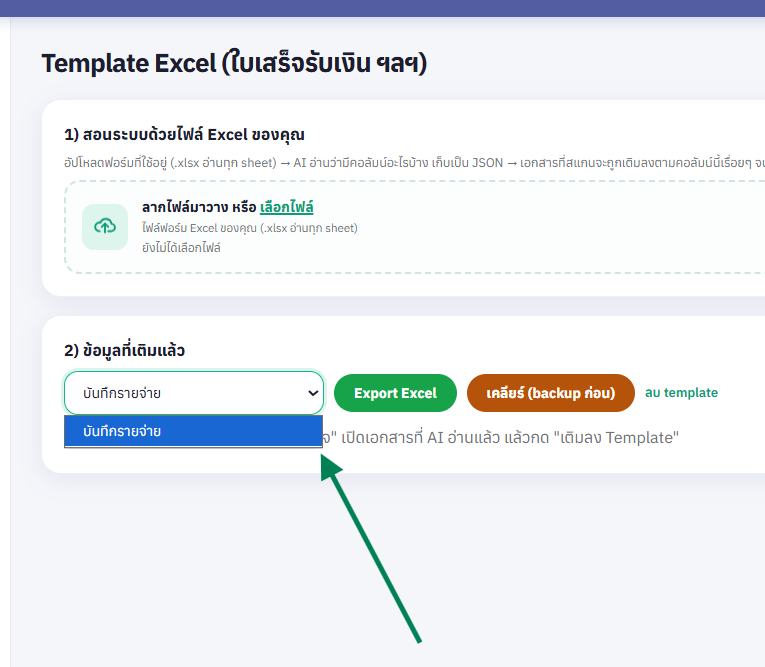Click the text ยังไม่ได้เลือกไฟล์
765x667 pixels.
(x=181, y=248)
